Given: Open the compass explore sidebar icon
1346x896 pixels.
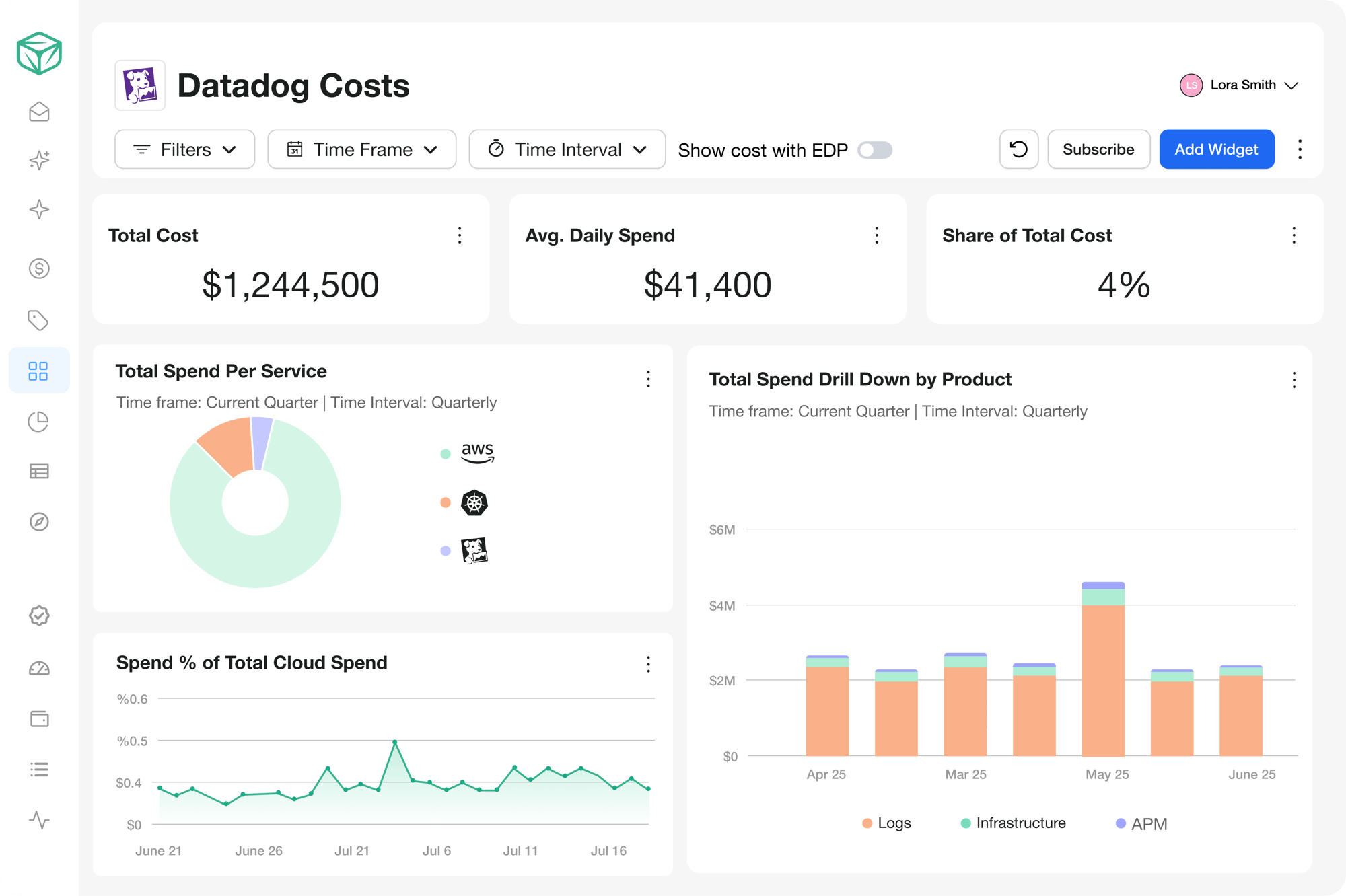Looking at the screenshot, I should click(x=39, y=521).
